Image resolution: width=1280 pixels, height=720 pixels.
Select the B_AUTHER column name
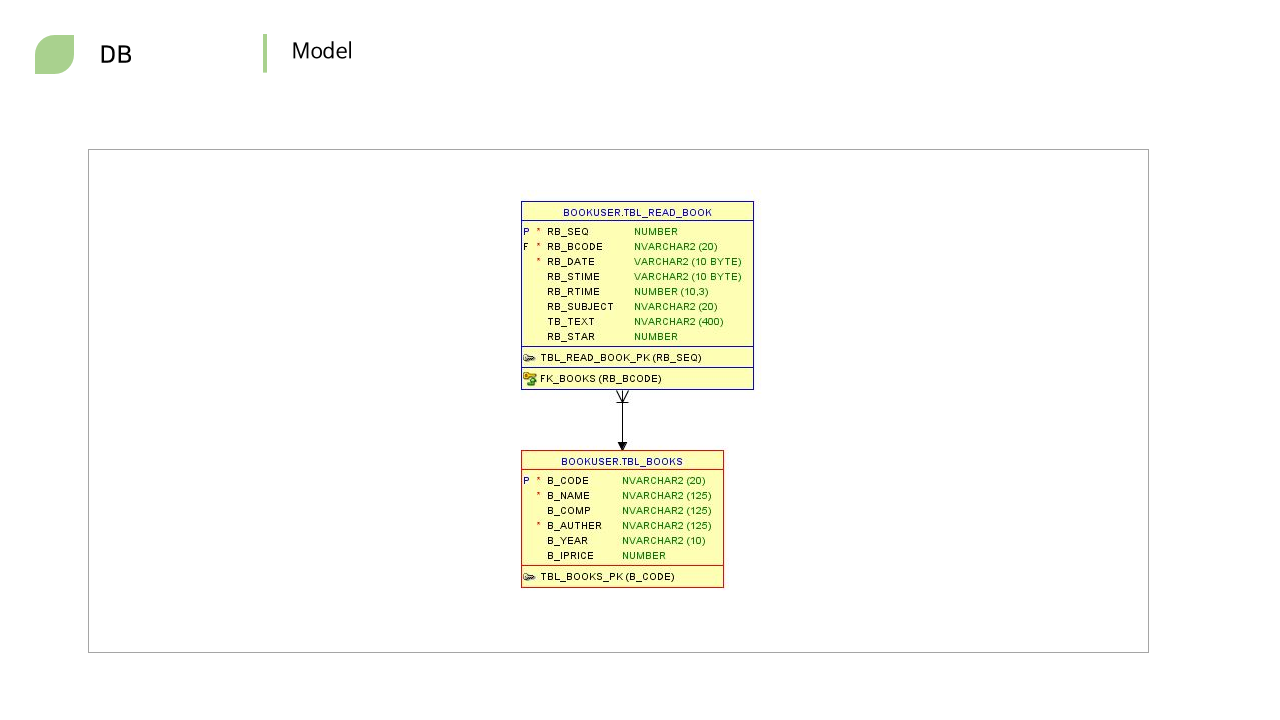(574, 526)
